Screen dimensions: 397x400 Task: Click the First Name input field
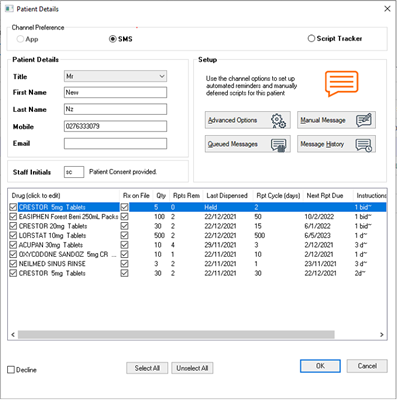[115, 93]
